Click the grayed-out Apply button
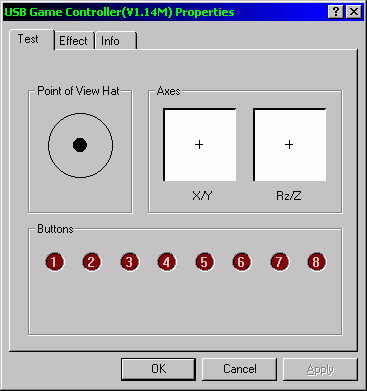Screen dimensions: 367x391 click(x=320, y=369)
